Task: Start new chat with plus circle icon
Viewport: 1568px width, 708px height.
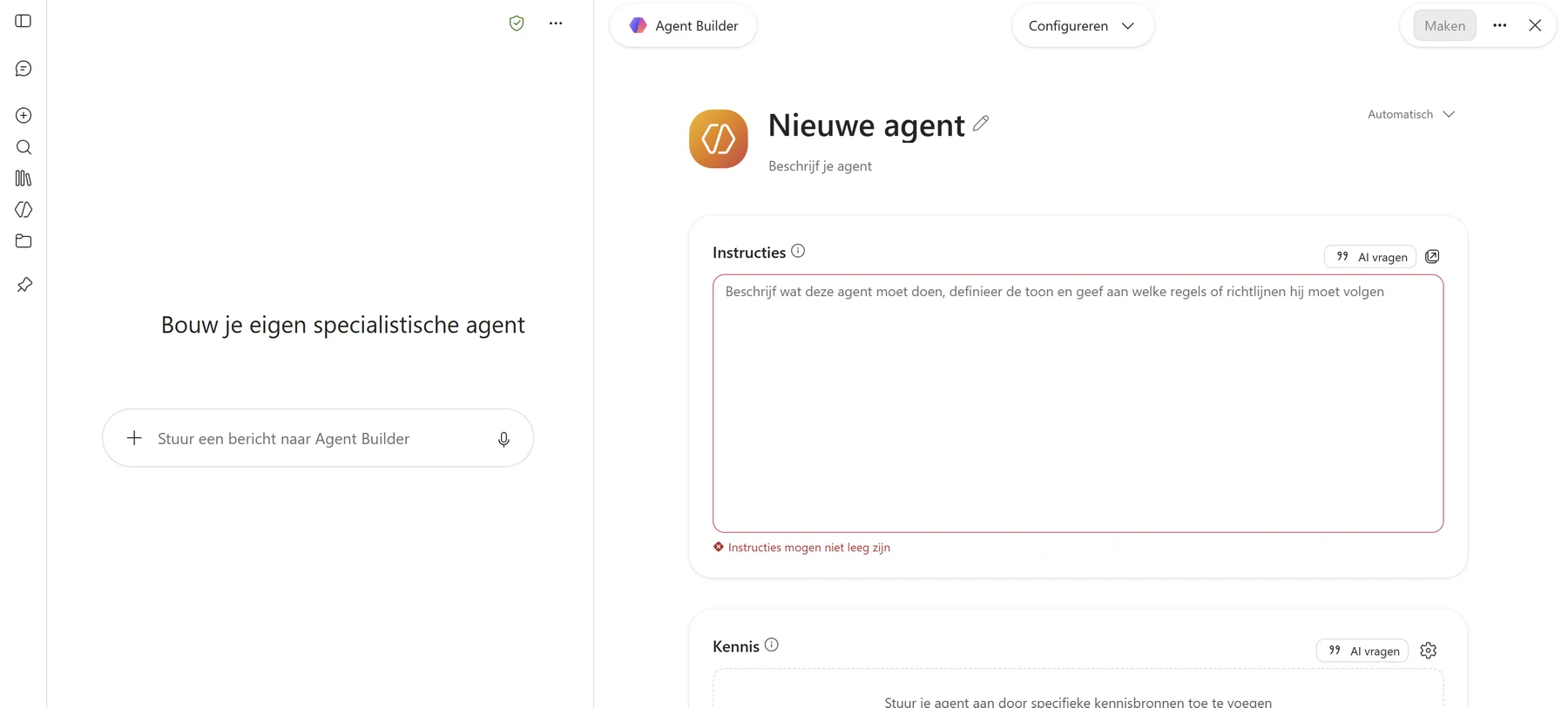Action: point(24,116)
